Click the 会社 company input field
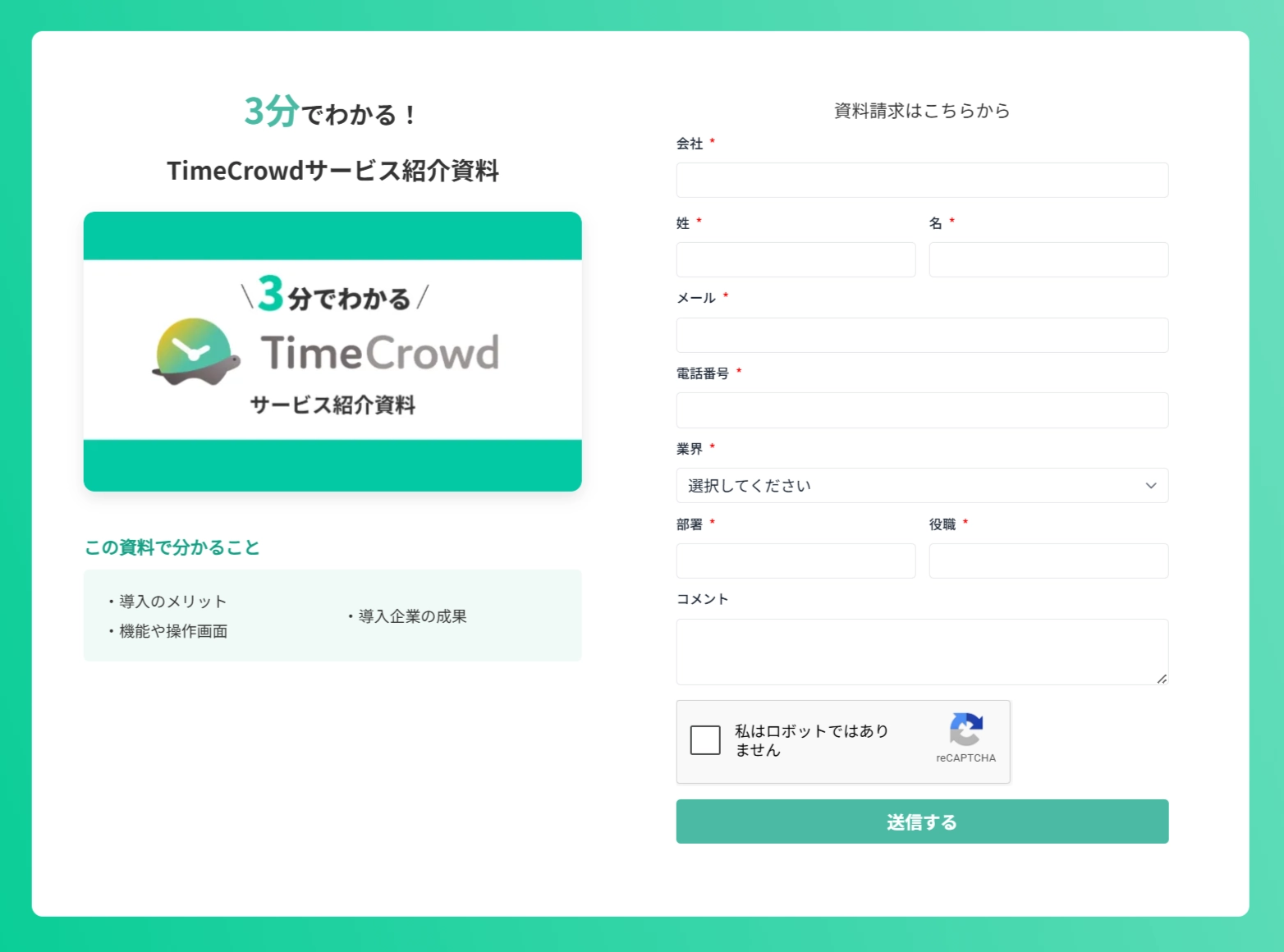 tap(922, 180)
